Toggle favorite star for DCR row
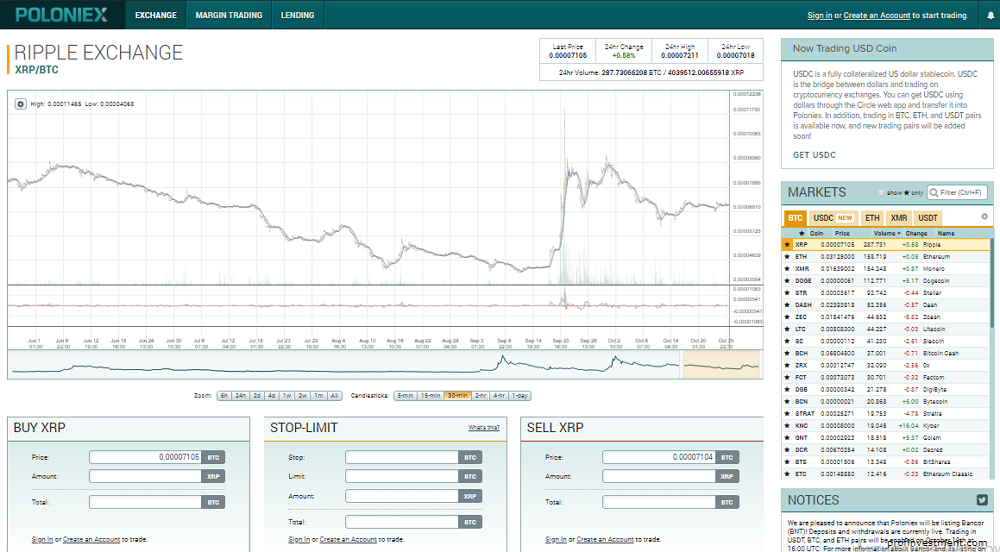Viewport: 1000px width, 552px height. click(787, 450)
